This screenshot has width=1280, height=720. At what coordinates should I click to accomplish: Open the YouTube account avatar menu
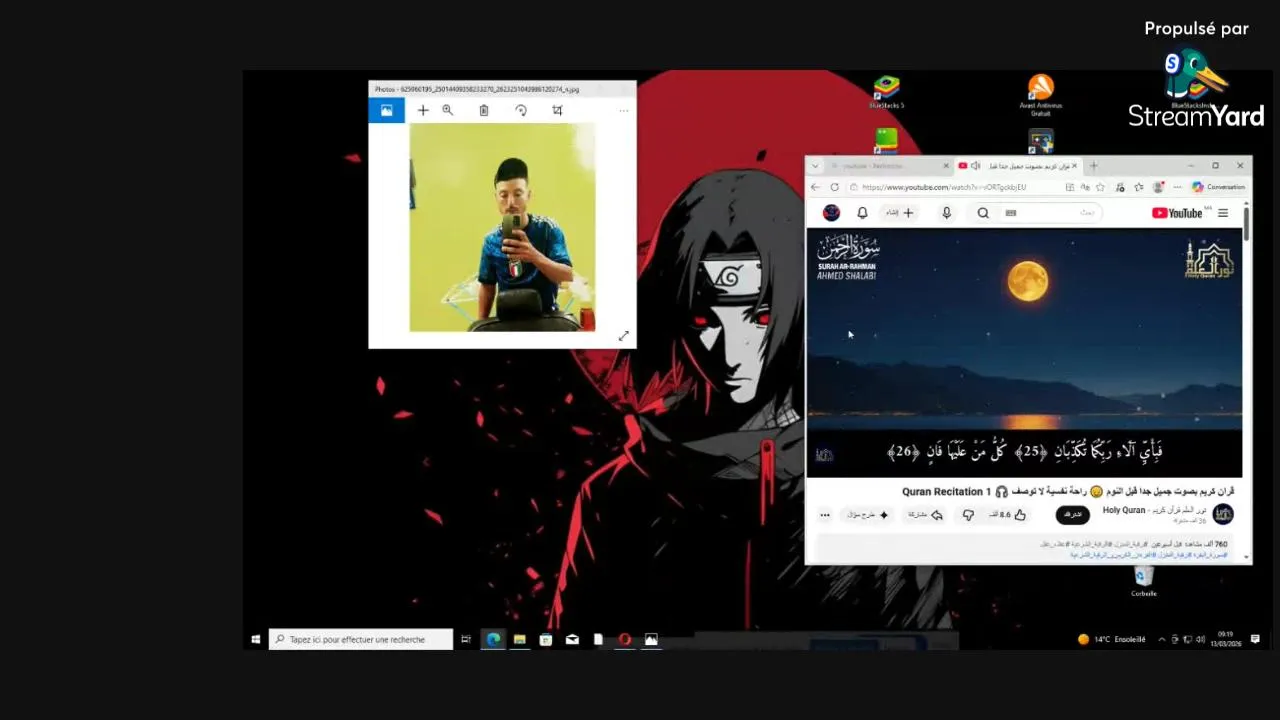coord(831,213)
